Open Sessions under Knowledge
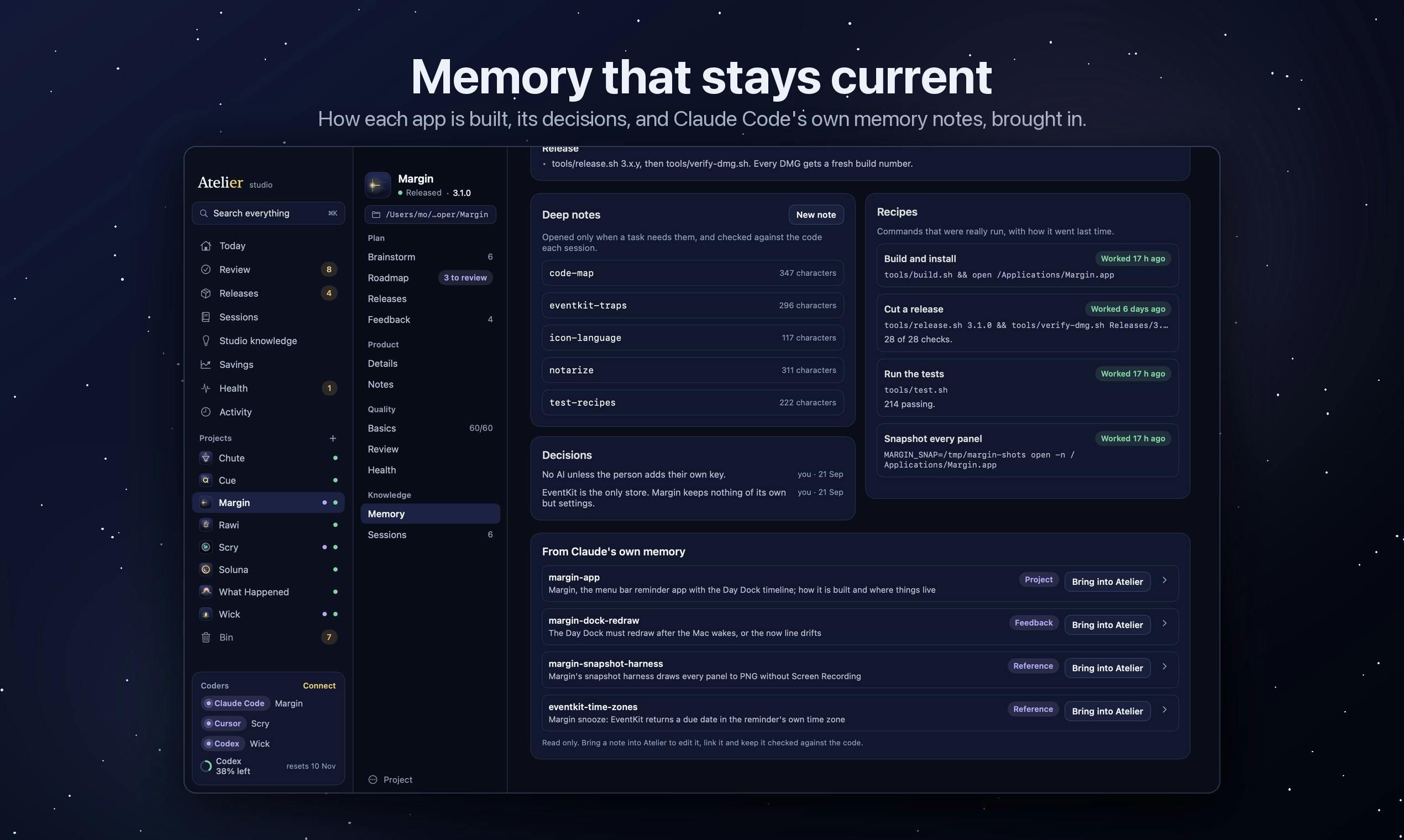1404x840 pixels. pos(430,535)
